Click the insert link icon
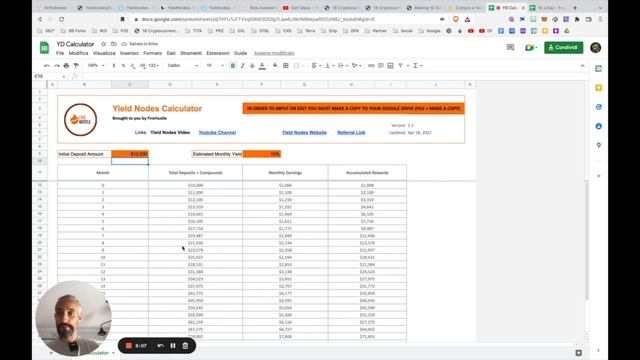Viewport: 640px width, 360px height. click(371, 66)
